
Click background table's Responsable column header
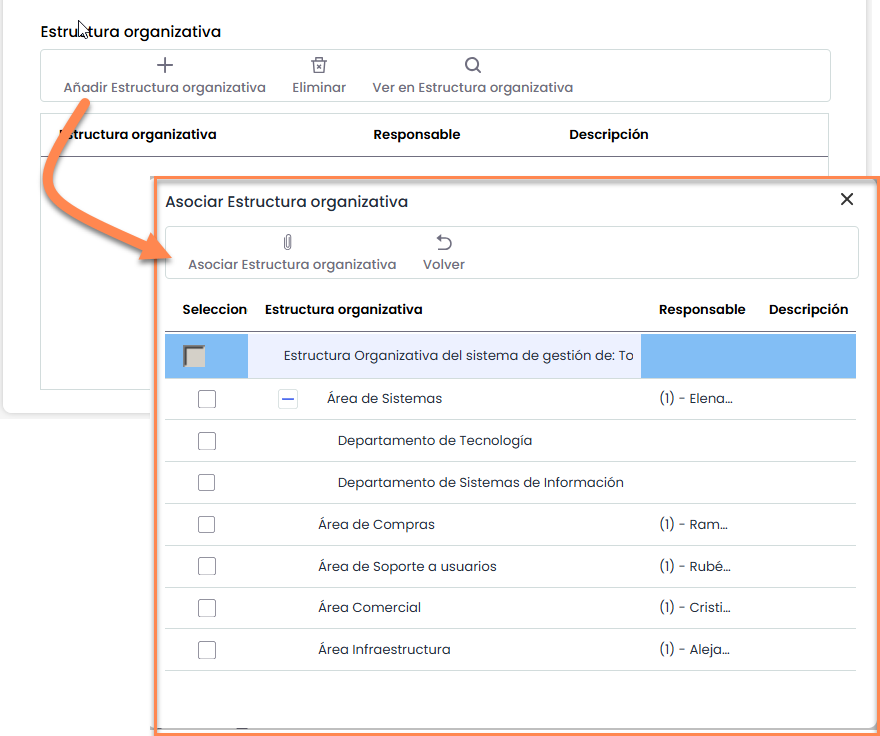tap(416, 134)
